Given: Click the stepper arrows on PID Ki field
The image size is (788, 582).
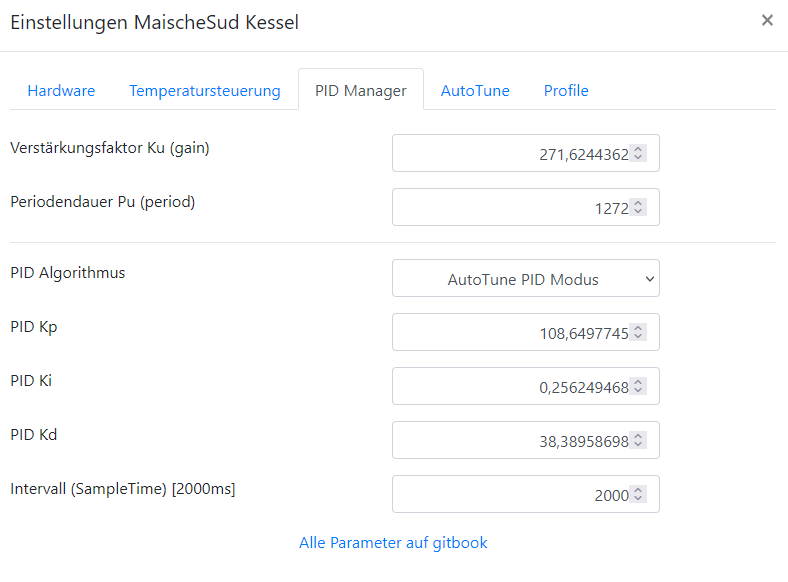Looking at the screenshot, I should coord(639,387).
